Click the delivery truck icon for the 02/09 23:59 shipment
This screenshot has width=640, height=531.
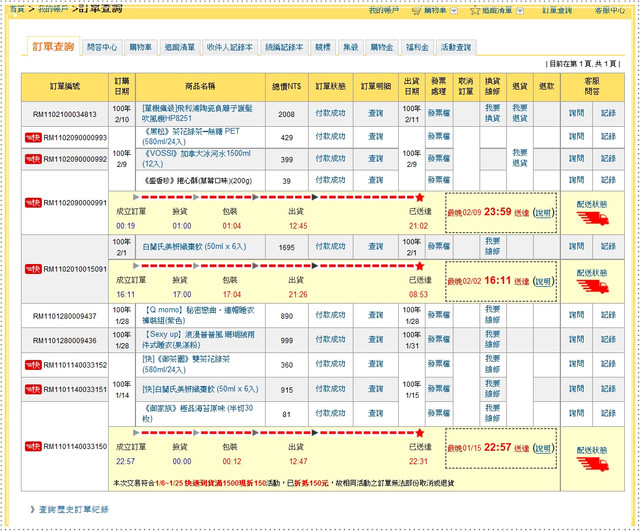pyautogui.click(x=592, y=219)
